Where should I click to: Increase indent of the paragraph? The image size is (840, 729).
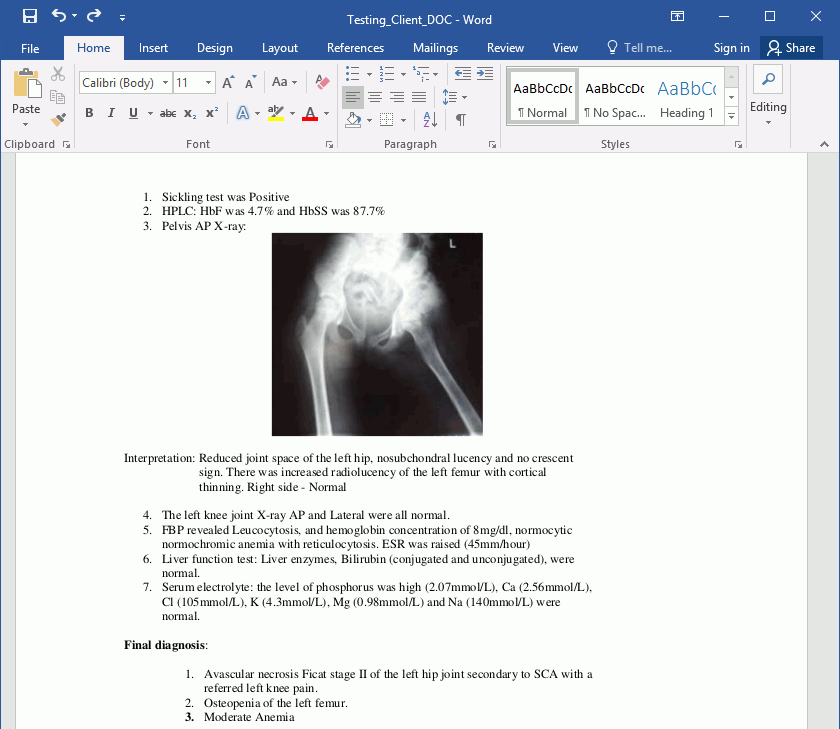[485, 73]
